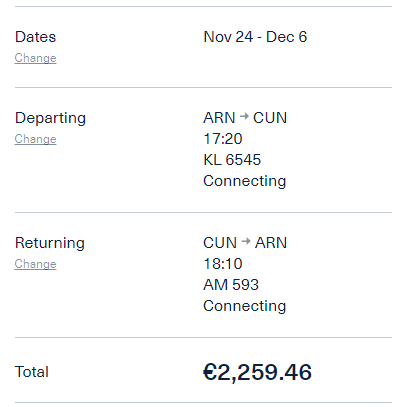This screenshot has height=407, width=405.
Task: Click Connecting text under KL 6545
Action: [x=245, y=181]
